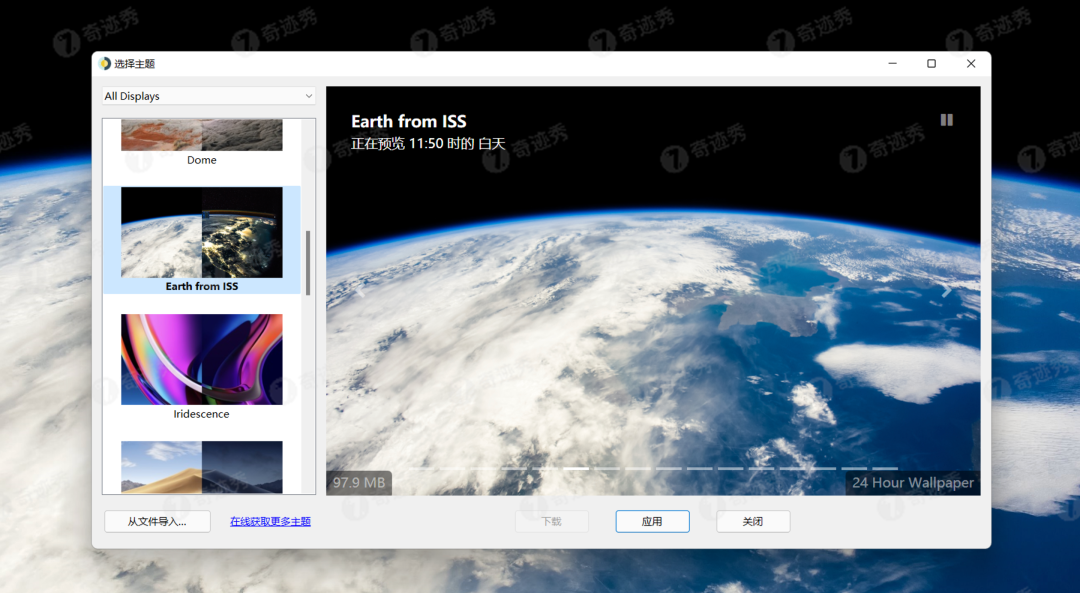Image resolution: width=1080 pixels, height=593 pixels.
Task: Click the WinDynamicDesktop app icon in title bar
Action: coord(105,63)
